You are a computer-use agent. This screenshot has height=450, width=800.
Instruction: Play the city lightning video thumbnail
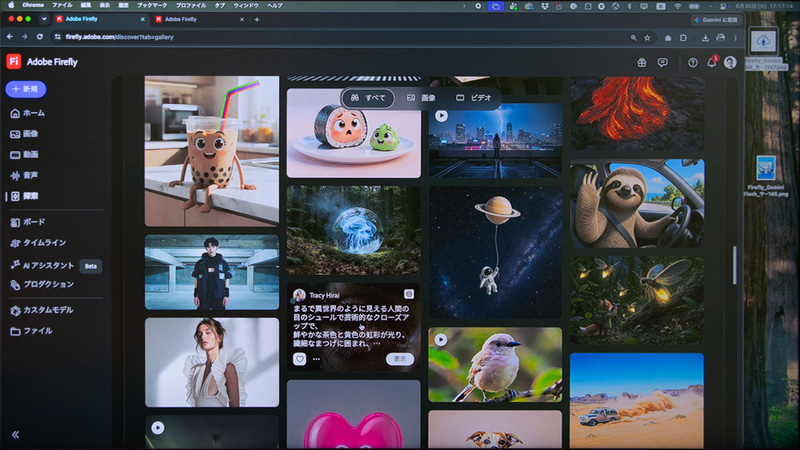441,116
